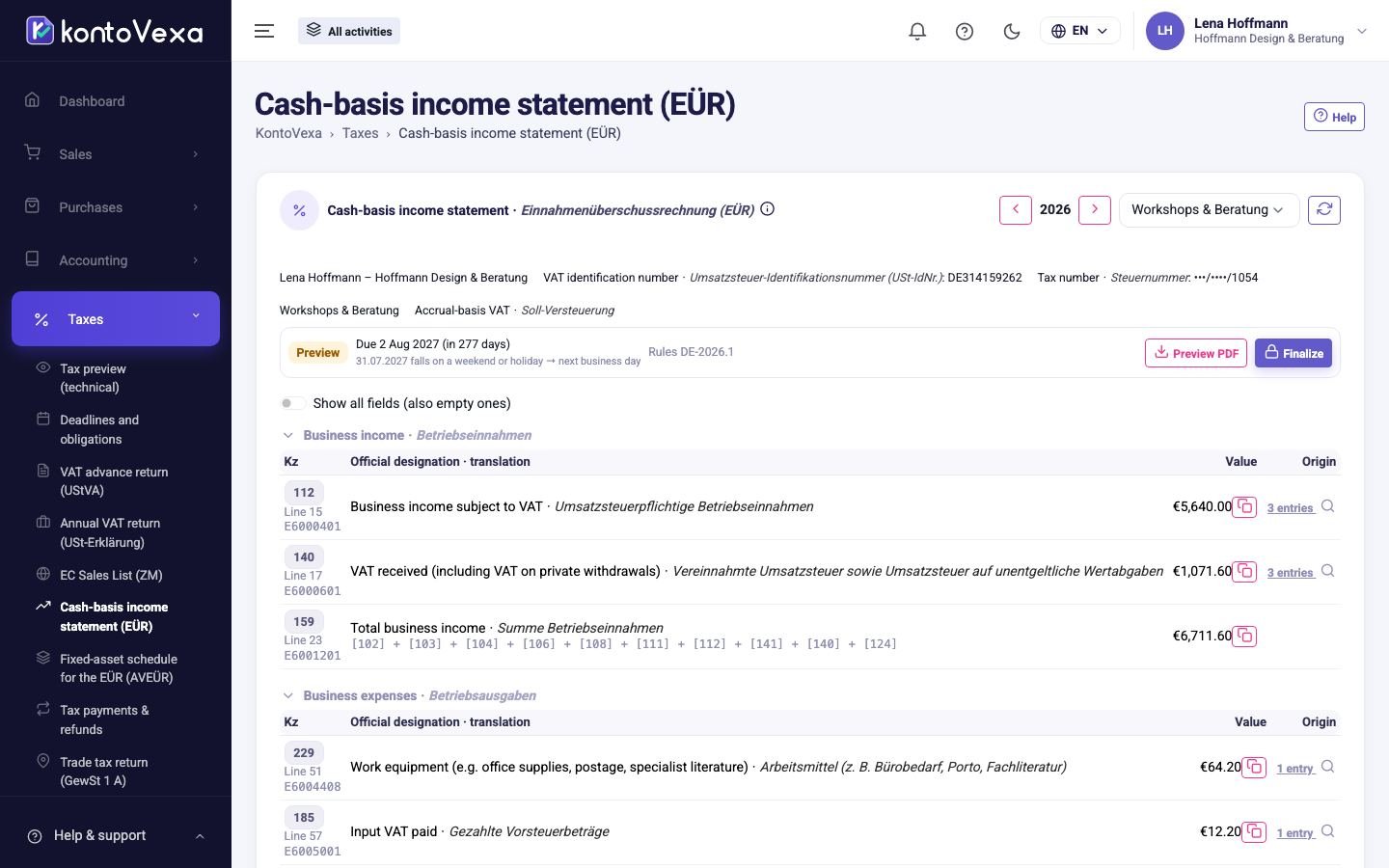Click info icon beside Einnahmenüberschussrechnung title

[768, 209]
